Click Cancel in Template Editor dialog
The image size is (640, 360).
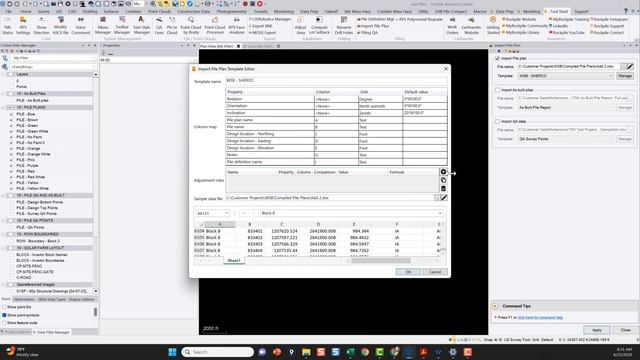click(x=435, y=272)
